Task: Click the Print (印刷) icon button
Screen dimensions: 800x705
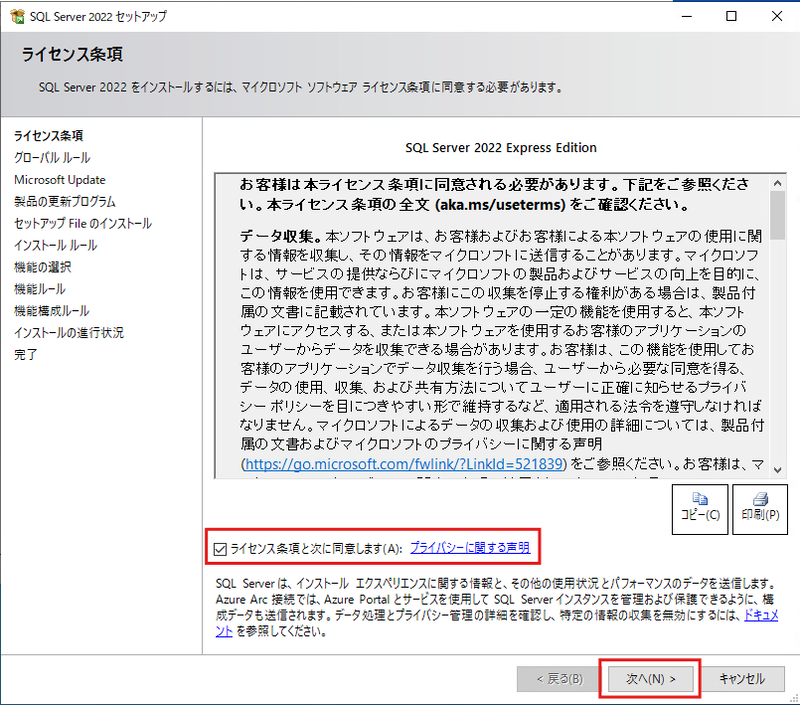Action: click(x=760, y=509)
